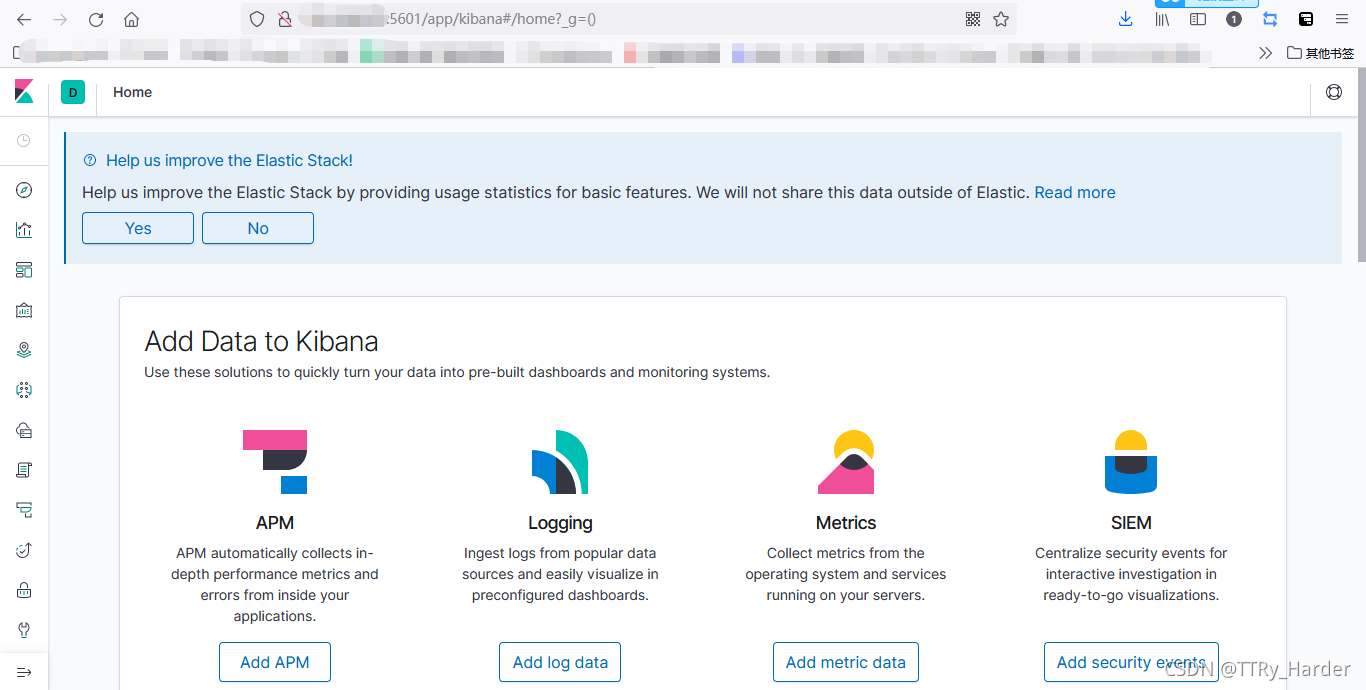Open Dev Tools wrench icon in sidebar
This screenshot has height=690, width=1366.
click(24, 630)
